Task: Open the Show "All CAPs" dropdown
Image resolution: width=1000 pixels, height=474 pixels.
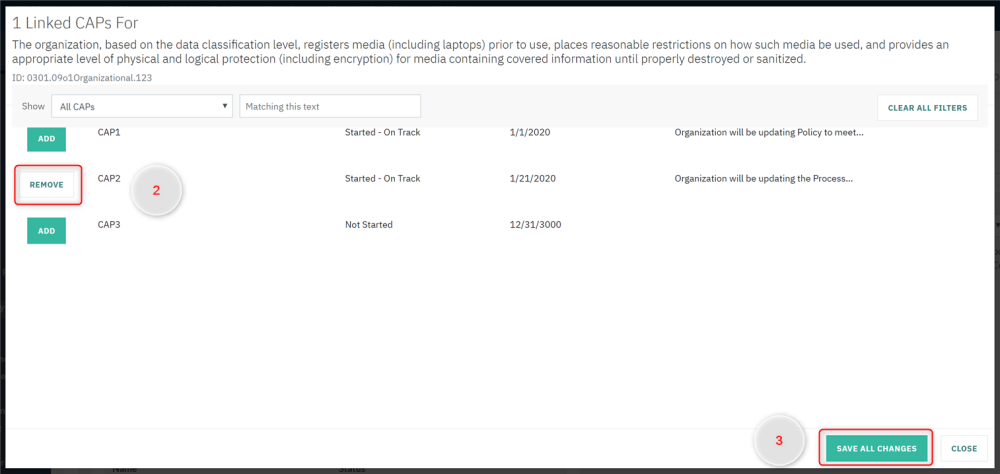Action: click(141, 106)
